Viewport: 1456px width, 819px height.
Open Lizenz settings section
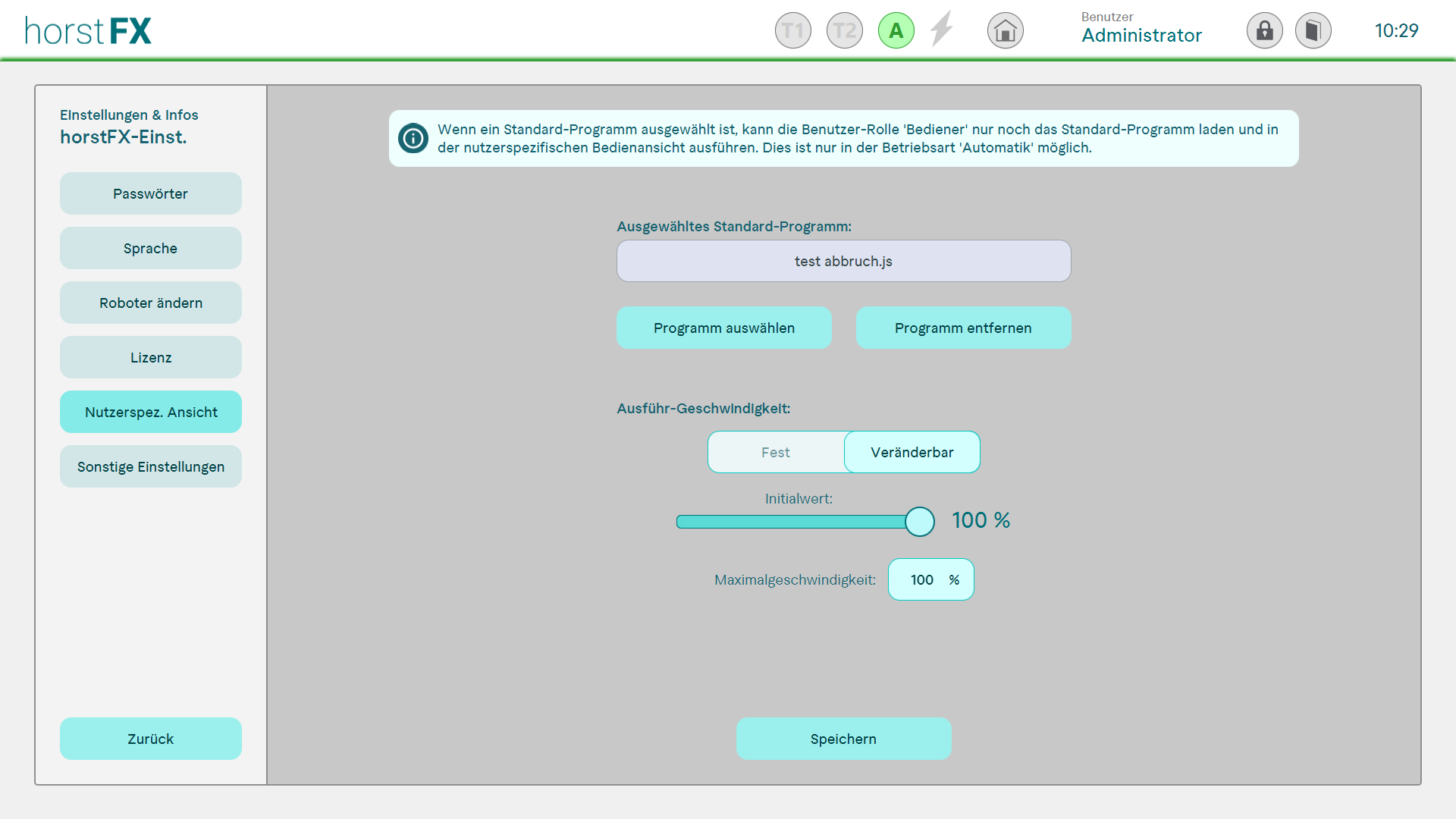150,357
